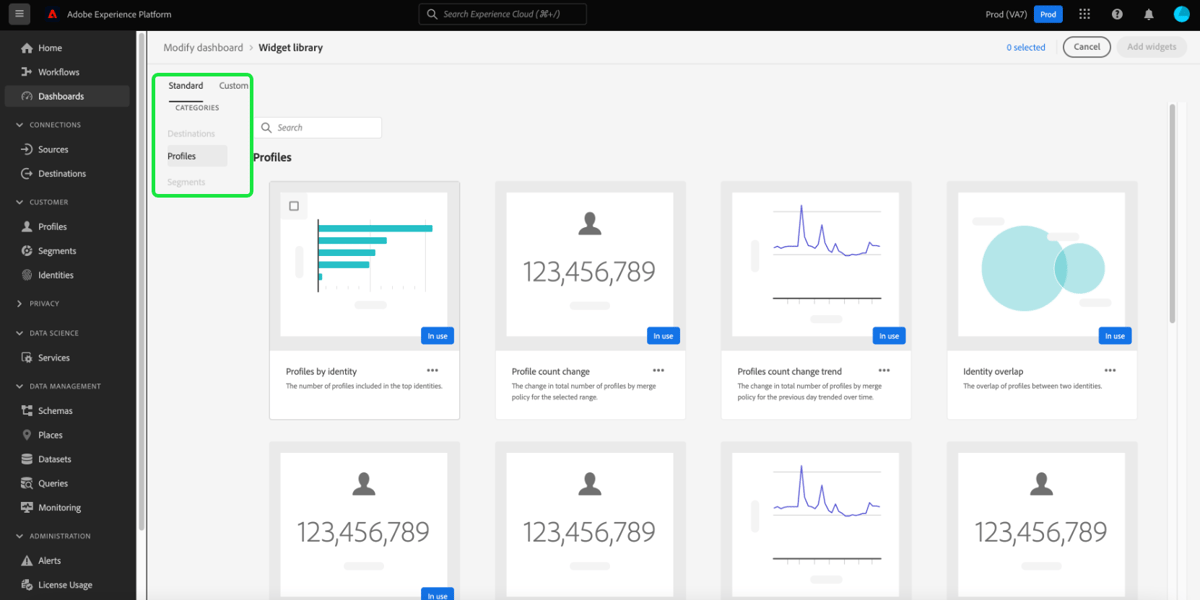Switch to the Custom tab

coord(233,85)
